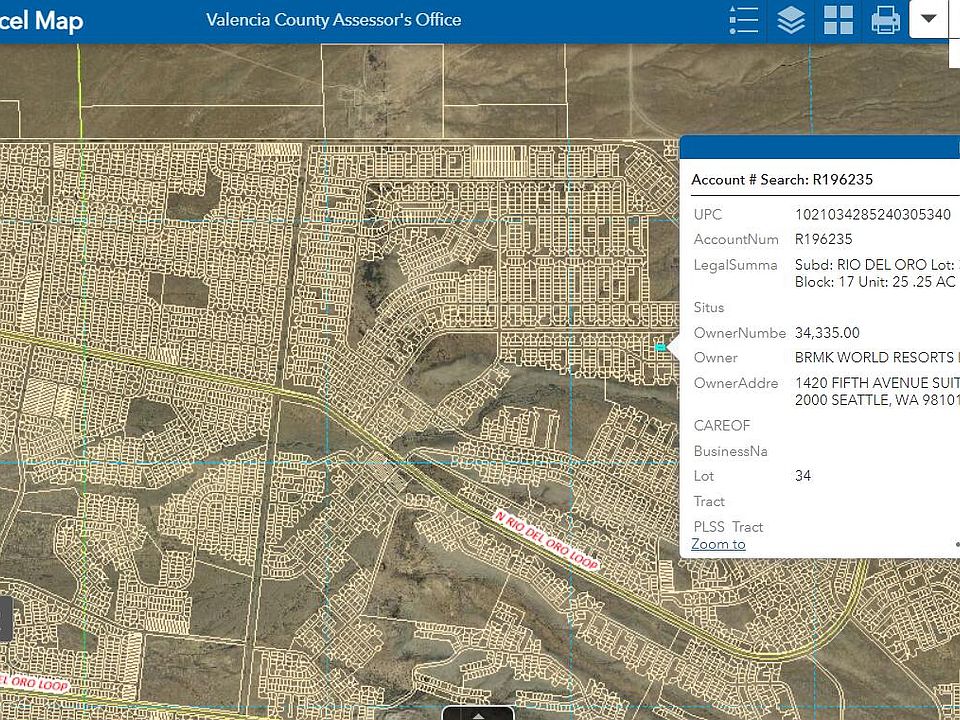The height and width of the screenshot is (720, 960).
Task: Click the Valencia County Assessor's Office header
Action: pos(333,19)
